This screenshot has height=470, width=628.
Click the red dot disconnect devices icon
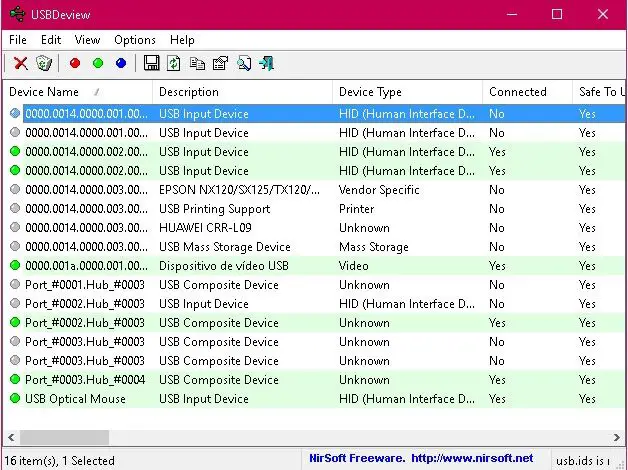(75, 63)
